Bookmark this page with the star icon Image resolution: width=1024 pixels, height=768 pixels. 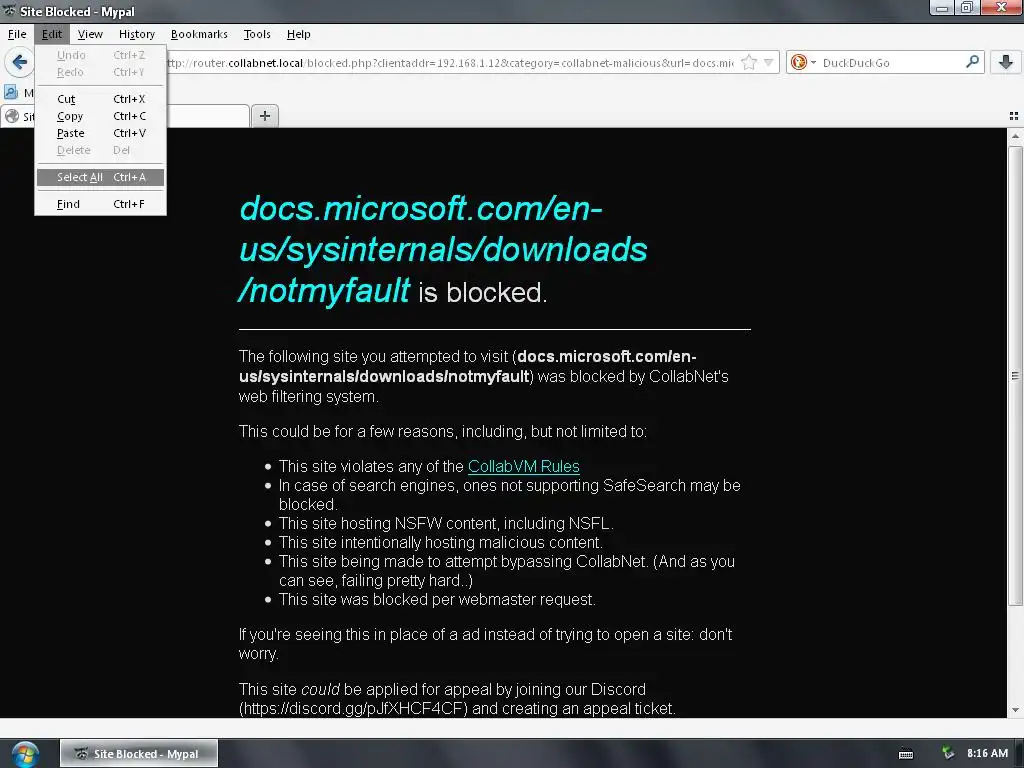pyautogui.click(x=749, y=63)
